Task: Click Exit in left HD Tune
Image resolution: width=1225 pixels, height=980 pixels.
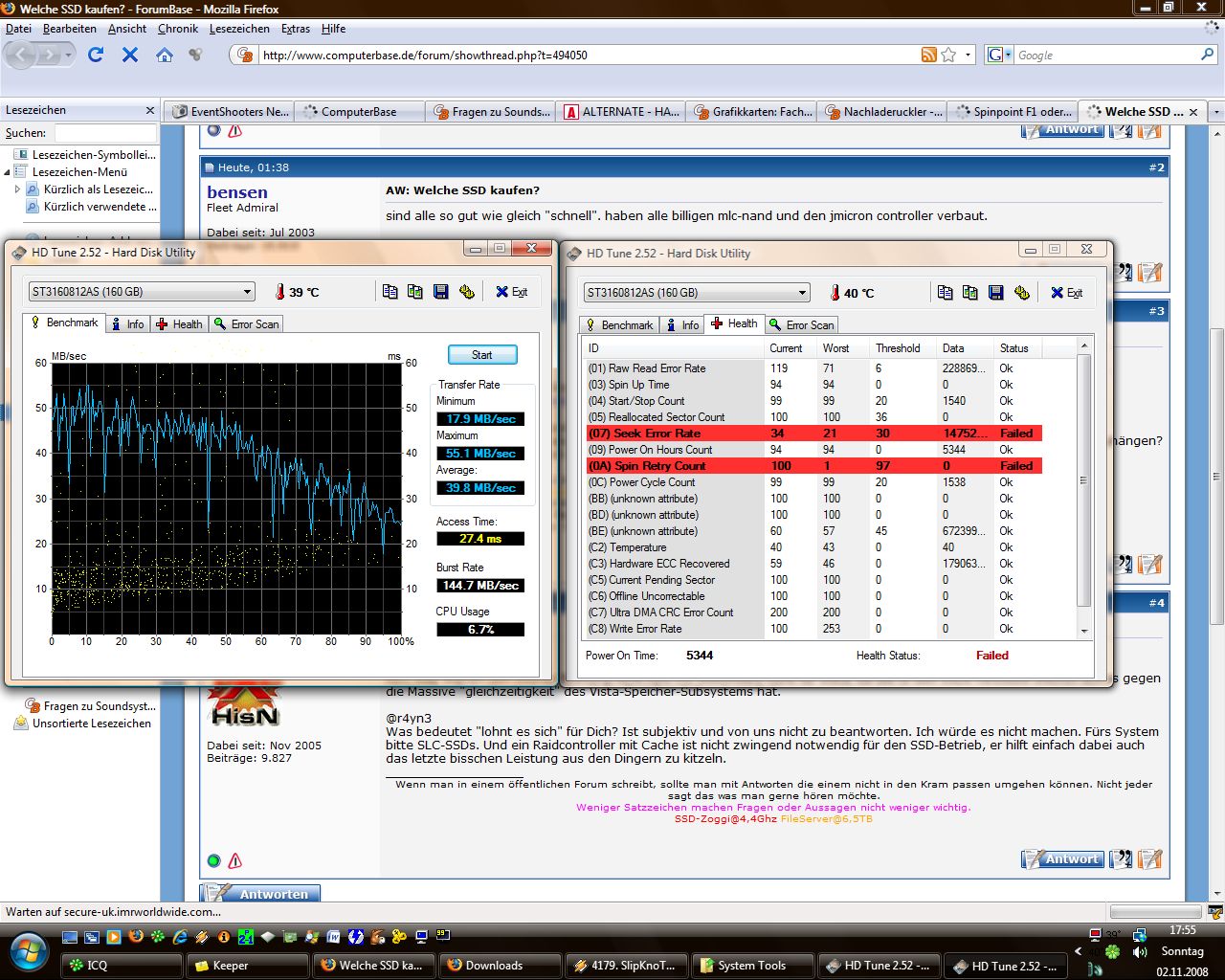Action: pyautogui.click(x=511, y=292)
